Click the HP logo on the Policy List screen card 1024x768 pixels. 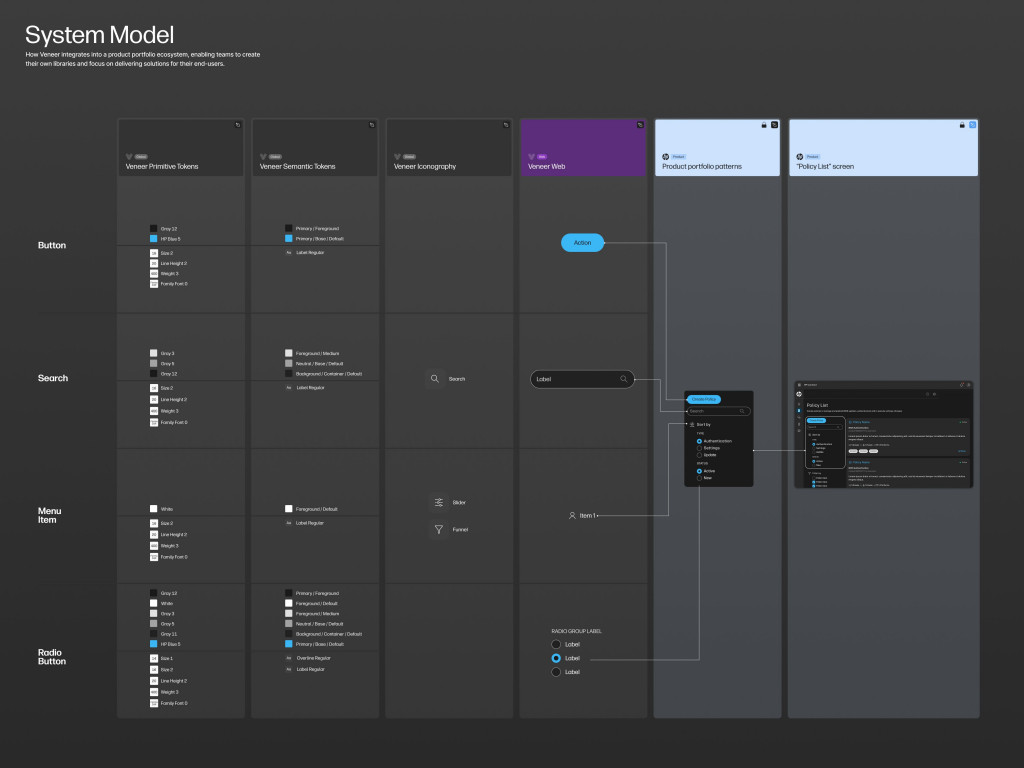tap(800, 156)
